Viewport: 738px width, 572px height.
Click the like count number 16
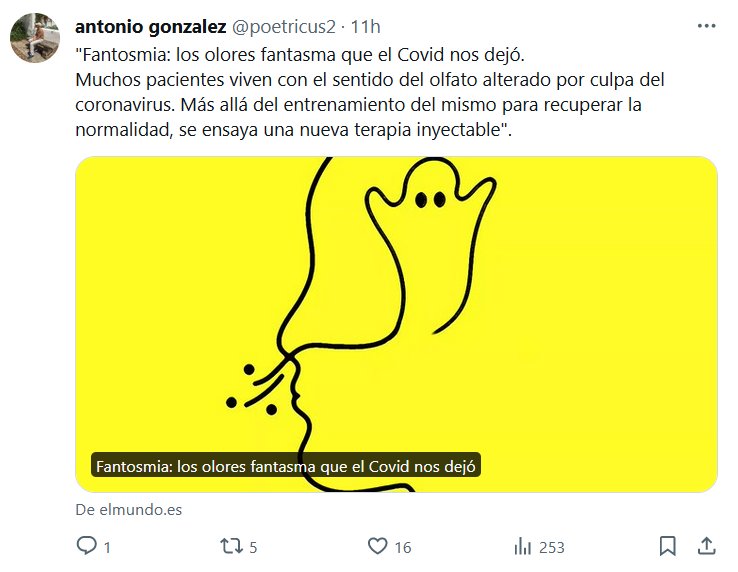(x=403, y=548)
